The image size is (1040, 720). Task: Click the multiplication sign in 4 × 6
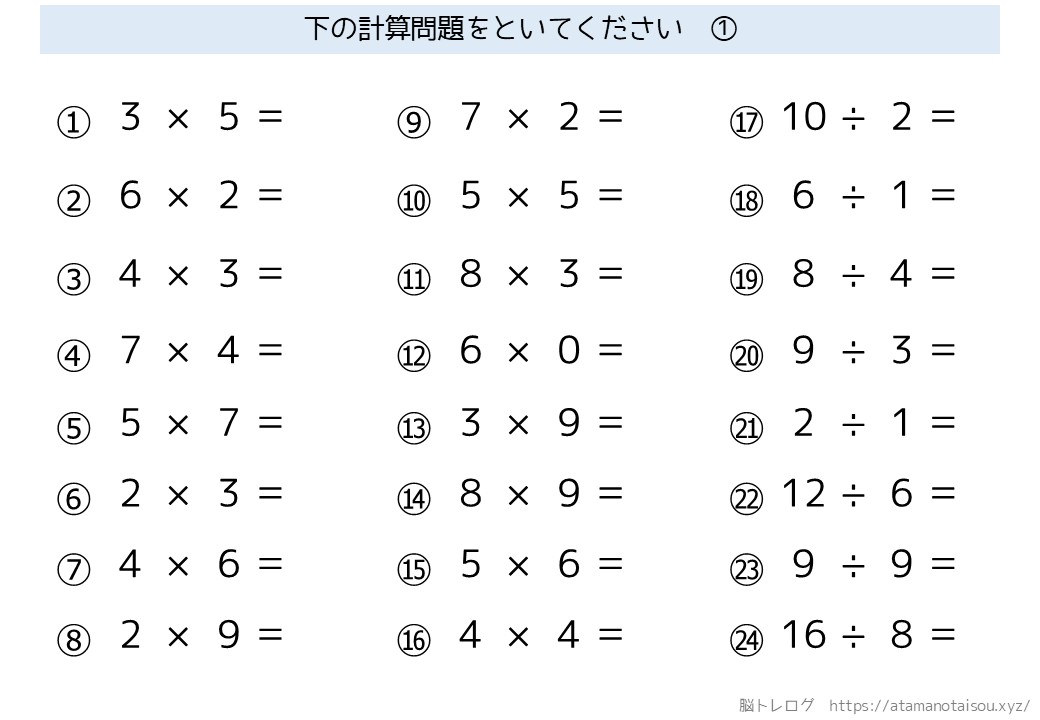tap(178, 566)
